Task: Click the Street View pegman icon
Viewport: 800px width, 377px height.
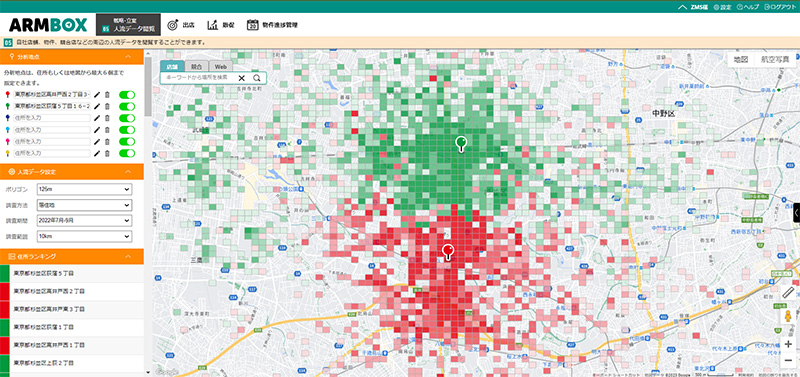Action: 788,317
